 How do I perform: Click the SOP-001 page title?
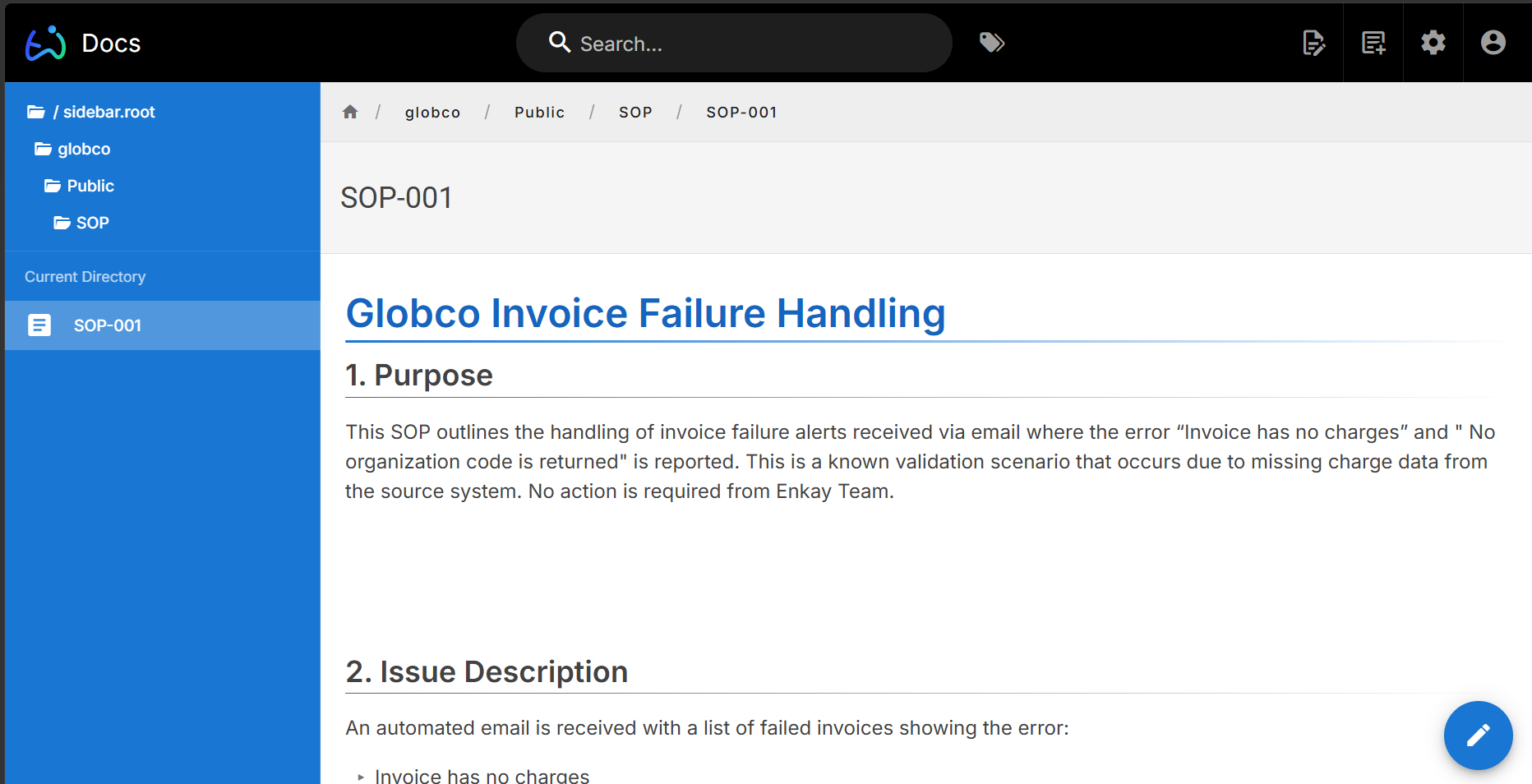[x=396, y=198]
